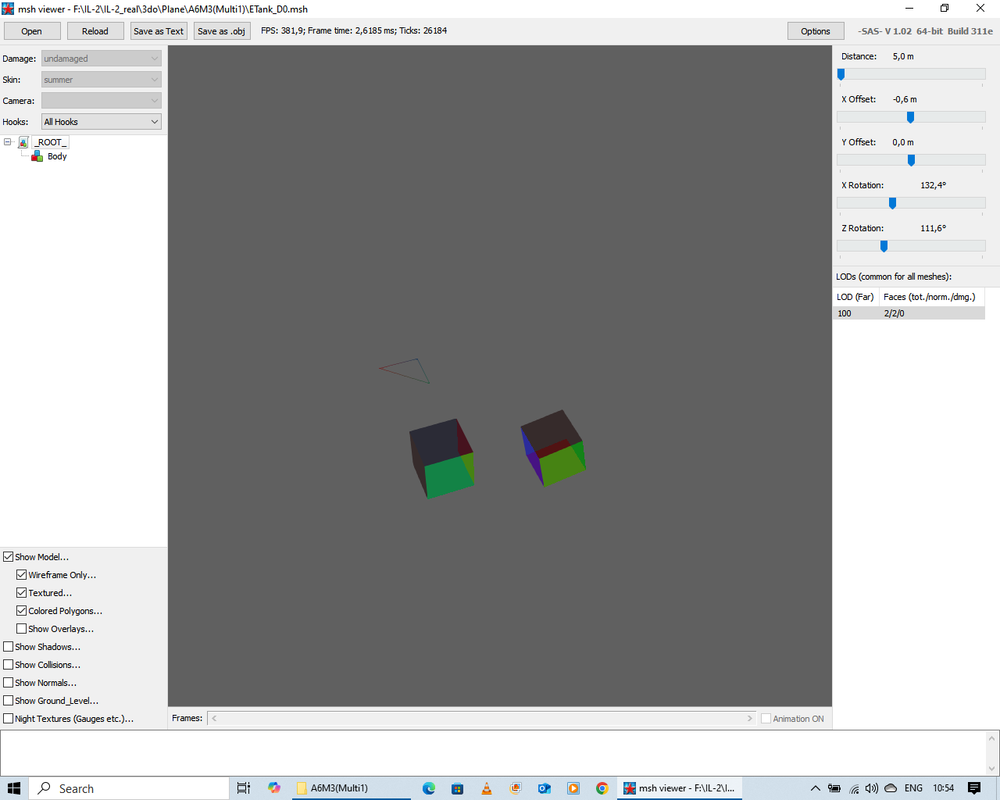Enable Show Collisions

[x=8, y=664]
